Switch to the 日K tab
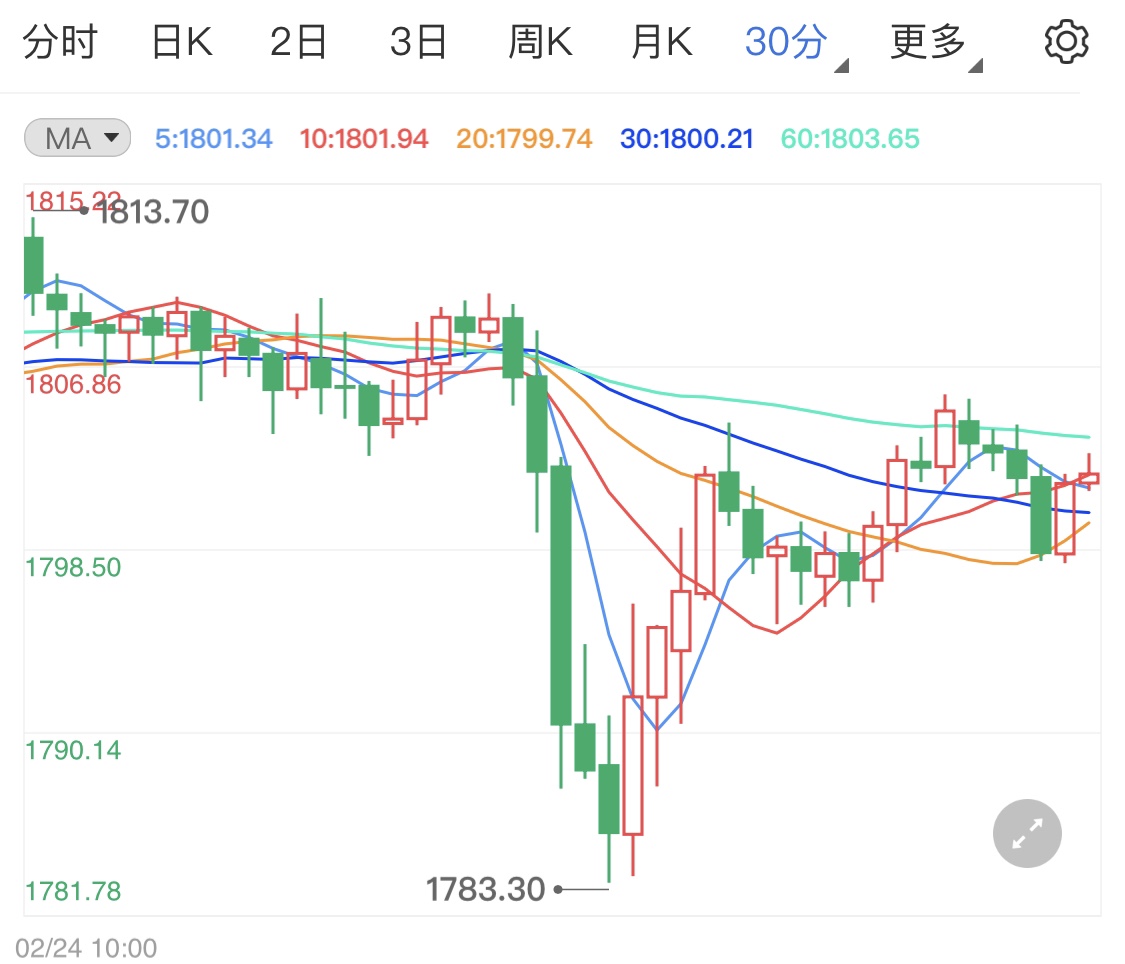Image resolution: width=1125 pixels, height=964 pixels. pos(180,41)
